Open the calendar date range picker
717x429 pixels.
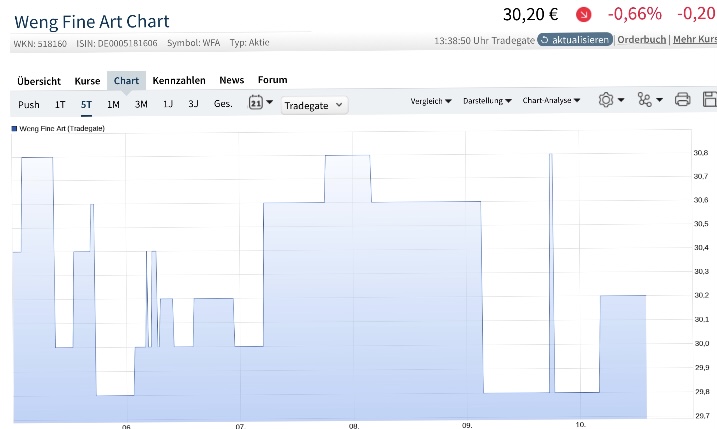coord(256,102)
